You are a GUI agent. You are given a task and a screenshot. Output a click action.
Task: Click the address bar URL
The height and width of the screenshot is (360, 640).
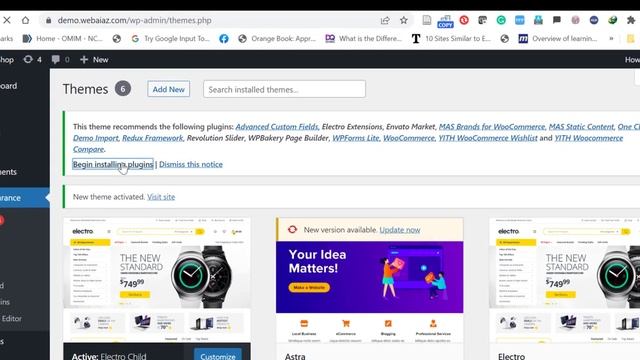click(134, 20)
